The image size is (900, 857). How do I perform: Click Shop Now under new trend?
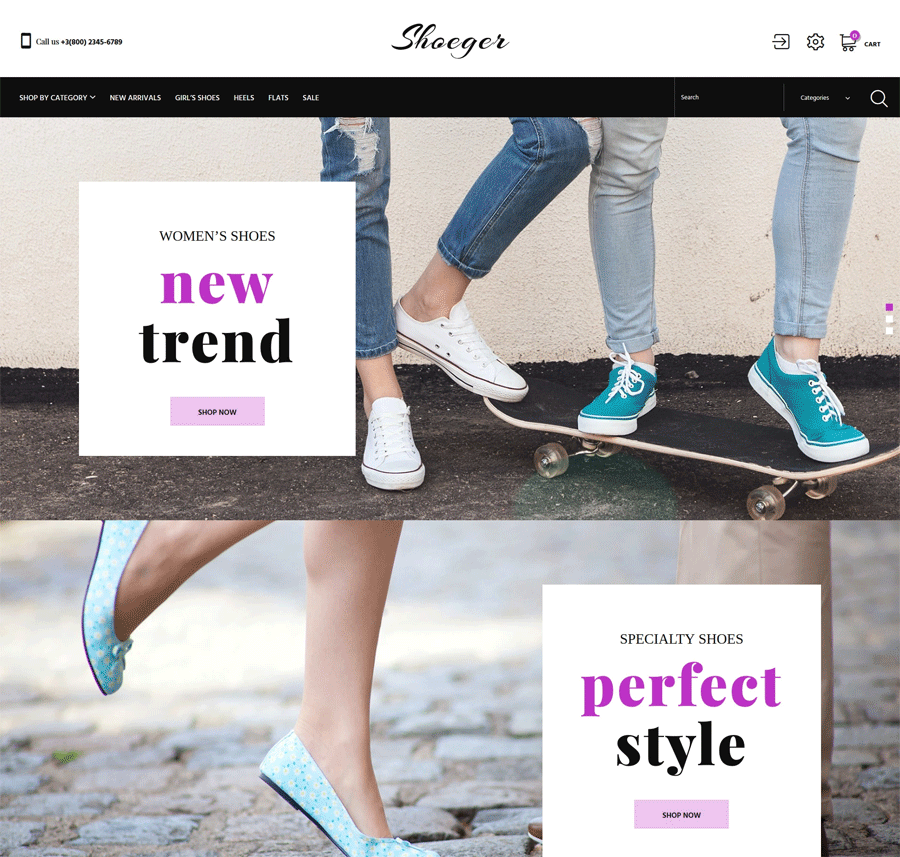click(x=218, y=412)
